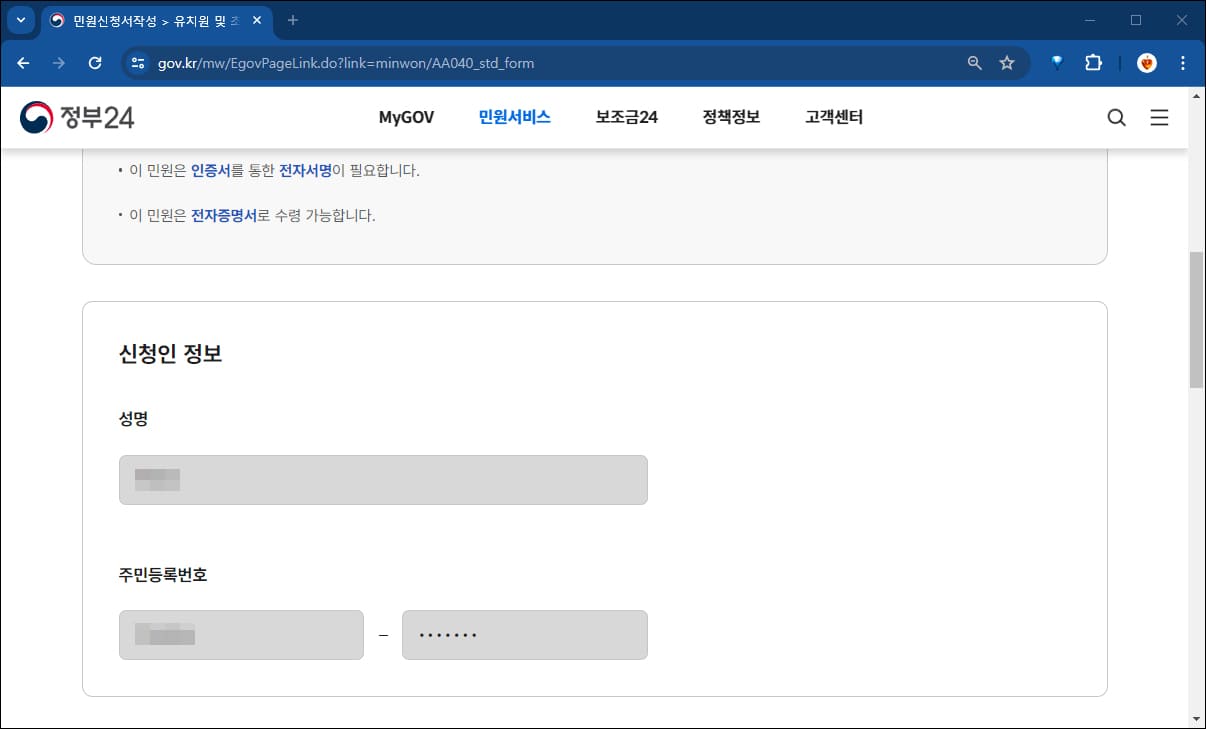Select the 고객센터 menu item

(x=833, y=117)
